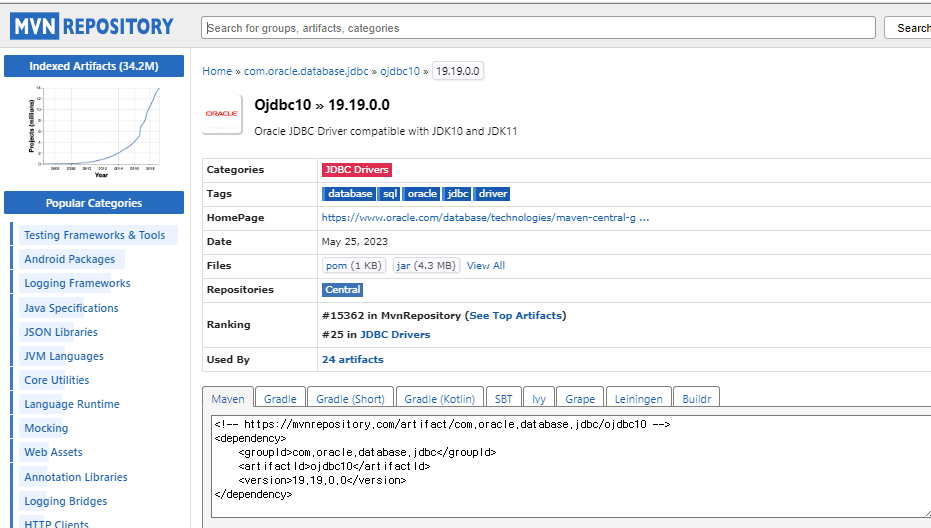Open JVM Languages category
The height and width of the screenshot is (528, 931).
64,356
